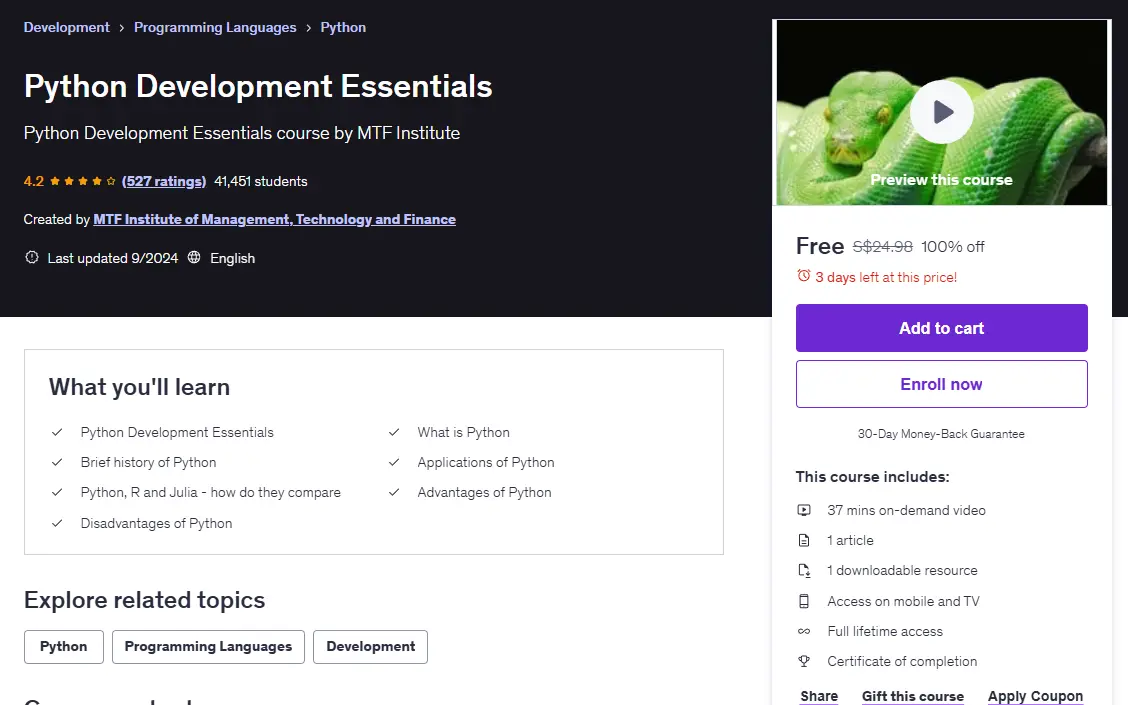Click the mobile access icon
The width and height of the screenshot is (1128, 705).
[804, 601]
